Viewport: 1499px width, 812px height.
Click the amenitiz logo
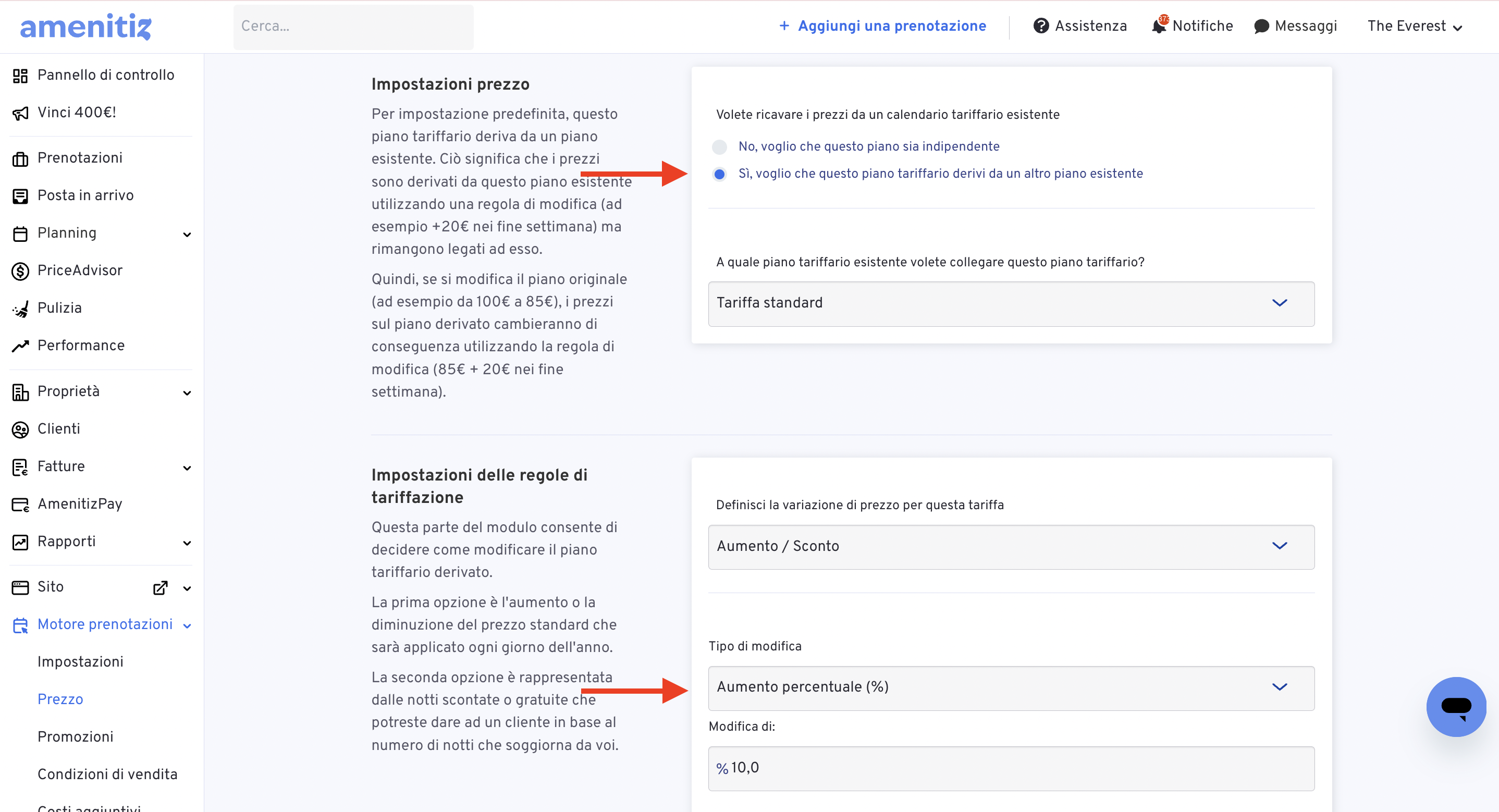point(85,27)
